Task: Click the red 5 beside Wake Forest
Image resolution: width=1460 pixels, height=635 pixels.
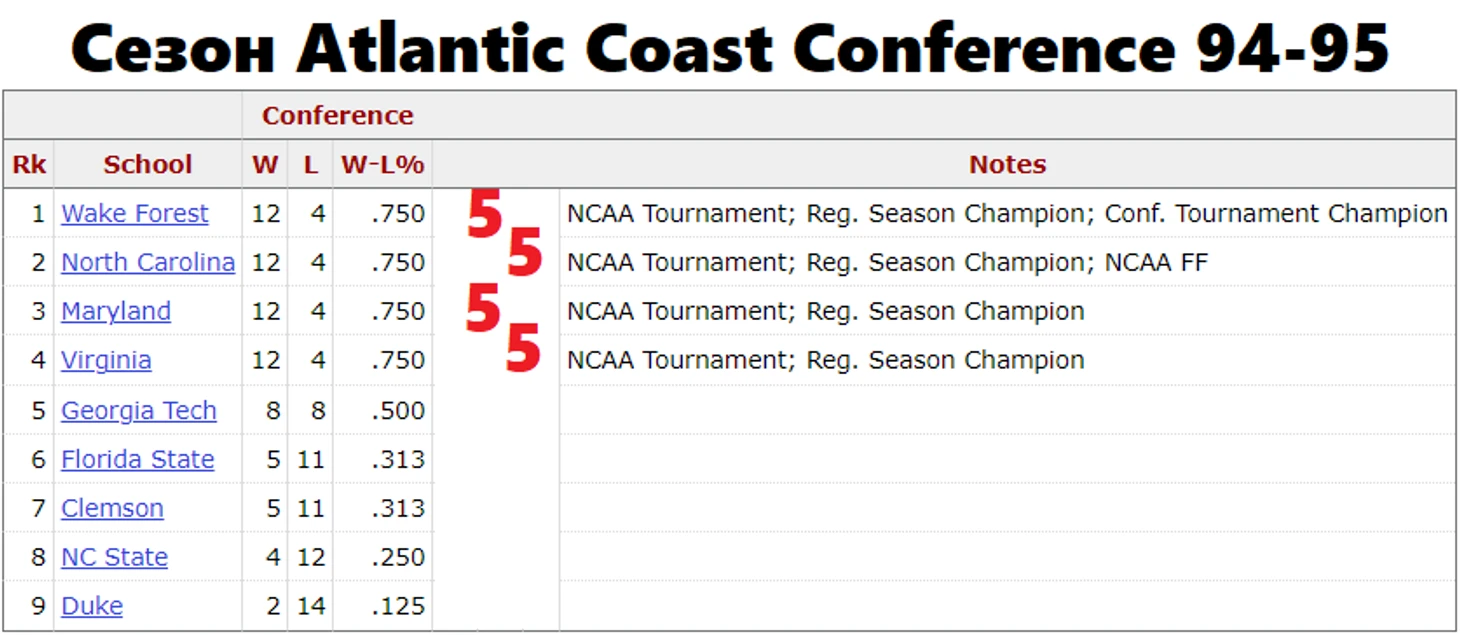Action: point(484,214)
